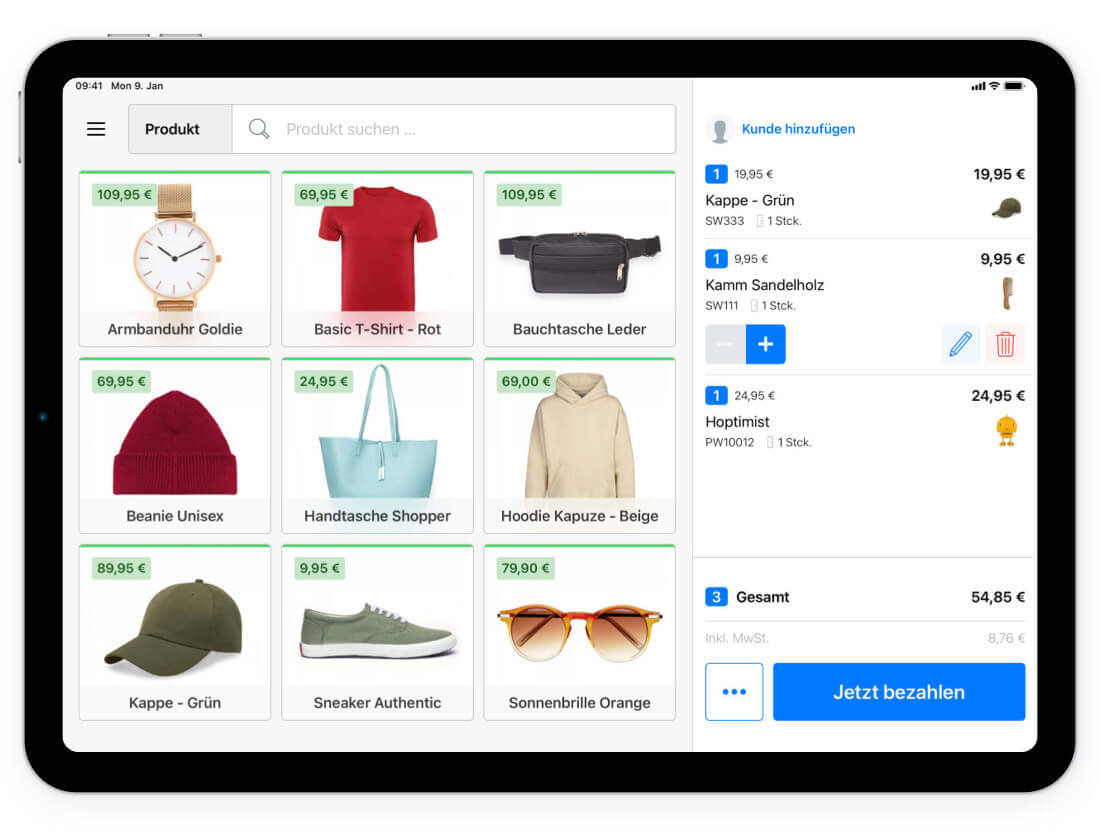The width and height of the screenshot is (1100, 831).
Task: Add Basic T-Shirt - Rot to cart
Action: 377,259
